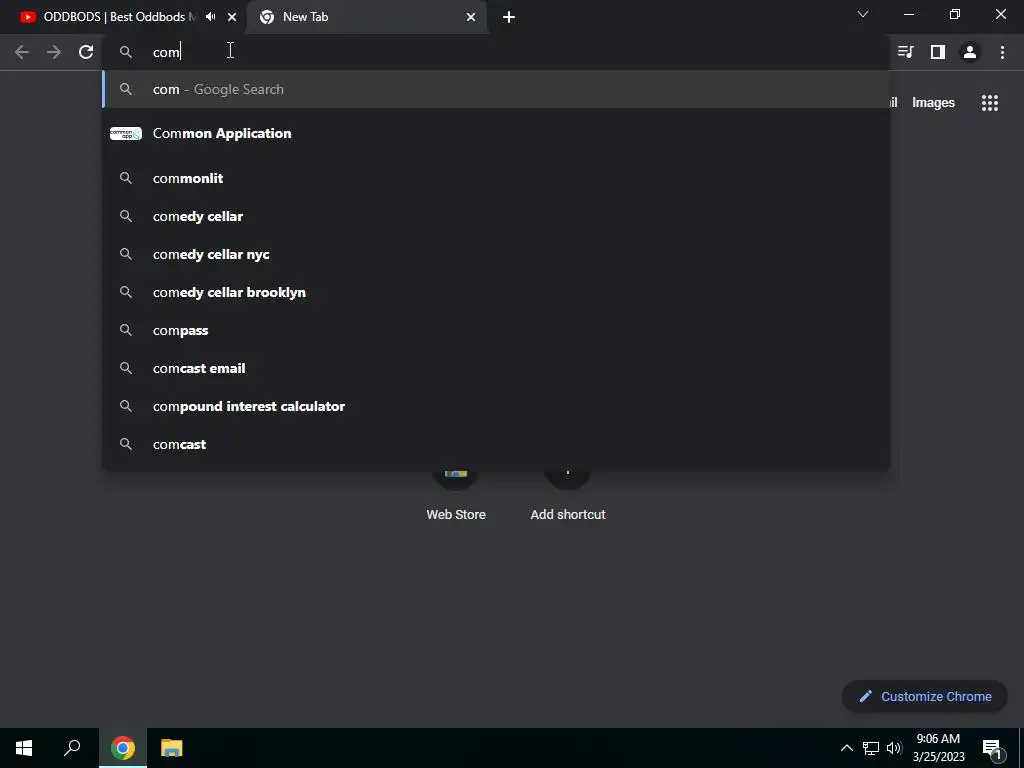Choose the 'compass' suggestion
Image resolution: width=1024 pixels, height=768 pixels.
(496, 330)
